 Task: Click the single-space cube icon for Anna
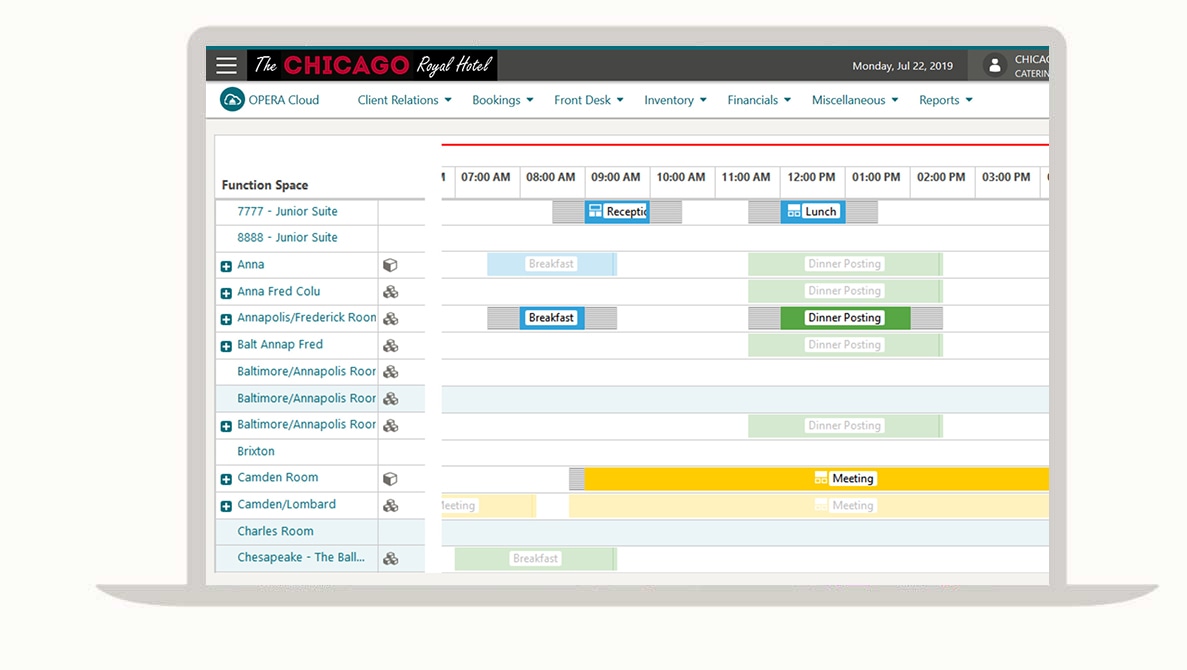pos(391,265)
